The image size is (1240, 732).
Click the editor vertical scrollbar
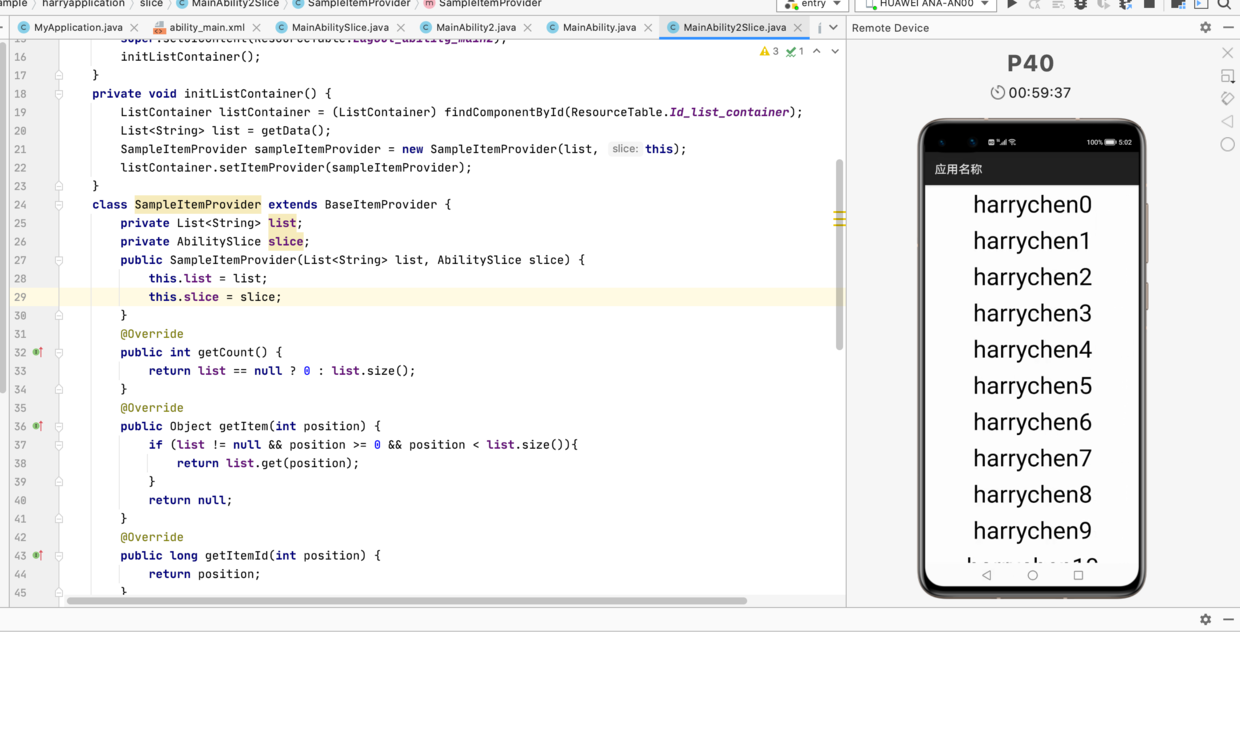pos(839,254)
